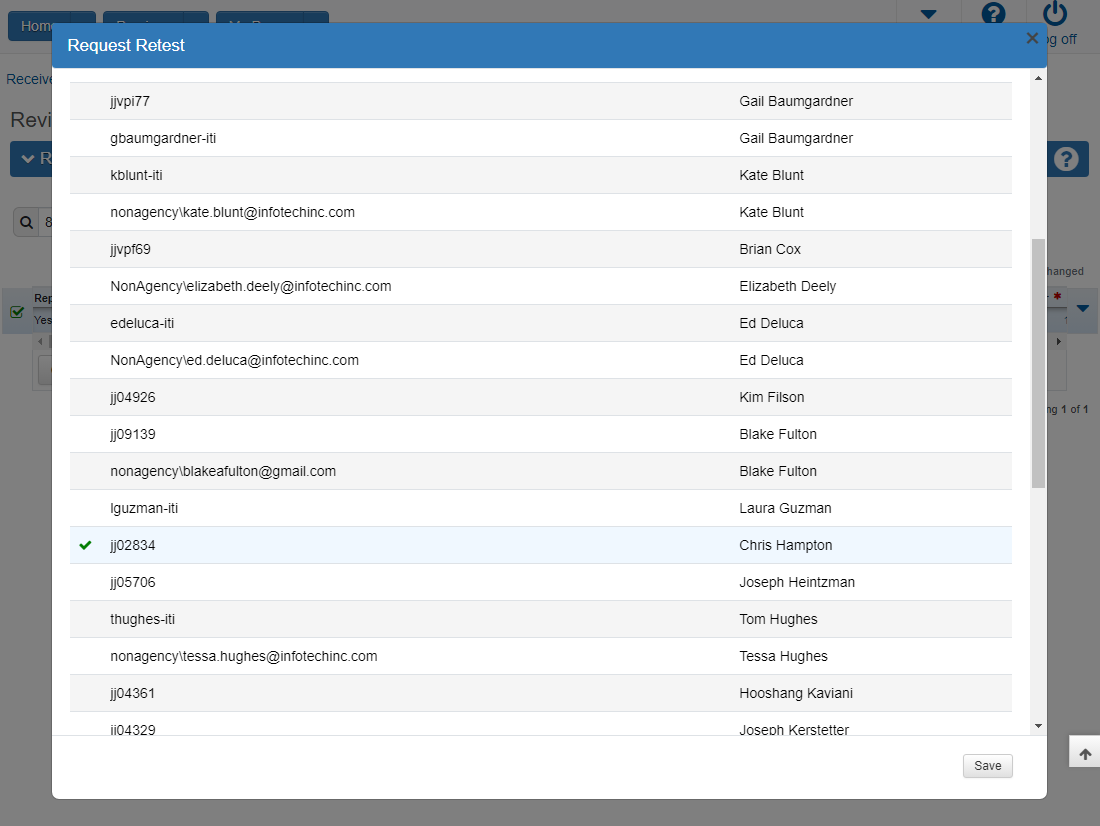1100x826 pixels.
Task: Click the scroll-to-top arrow button
Action: [1085, 754]
